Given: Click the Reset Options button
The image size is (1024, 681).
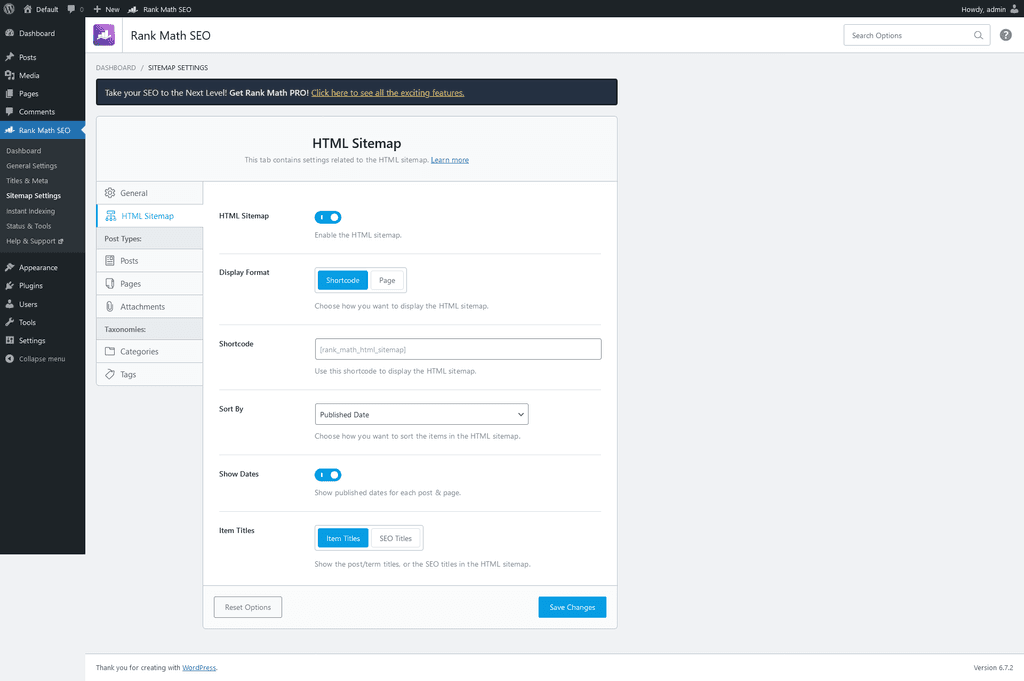Looking at the screenshot, I should [248, 607].
